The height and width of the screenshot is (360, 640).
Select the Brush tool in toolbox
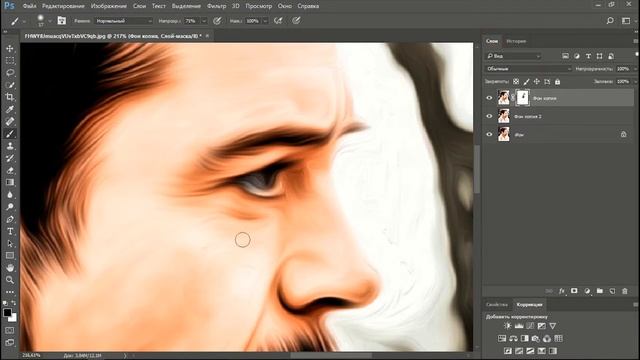click(10, 134)
